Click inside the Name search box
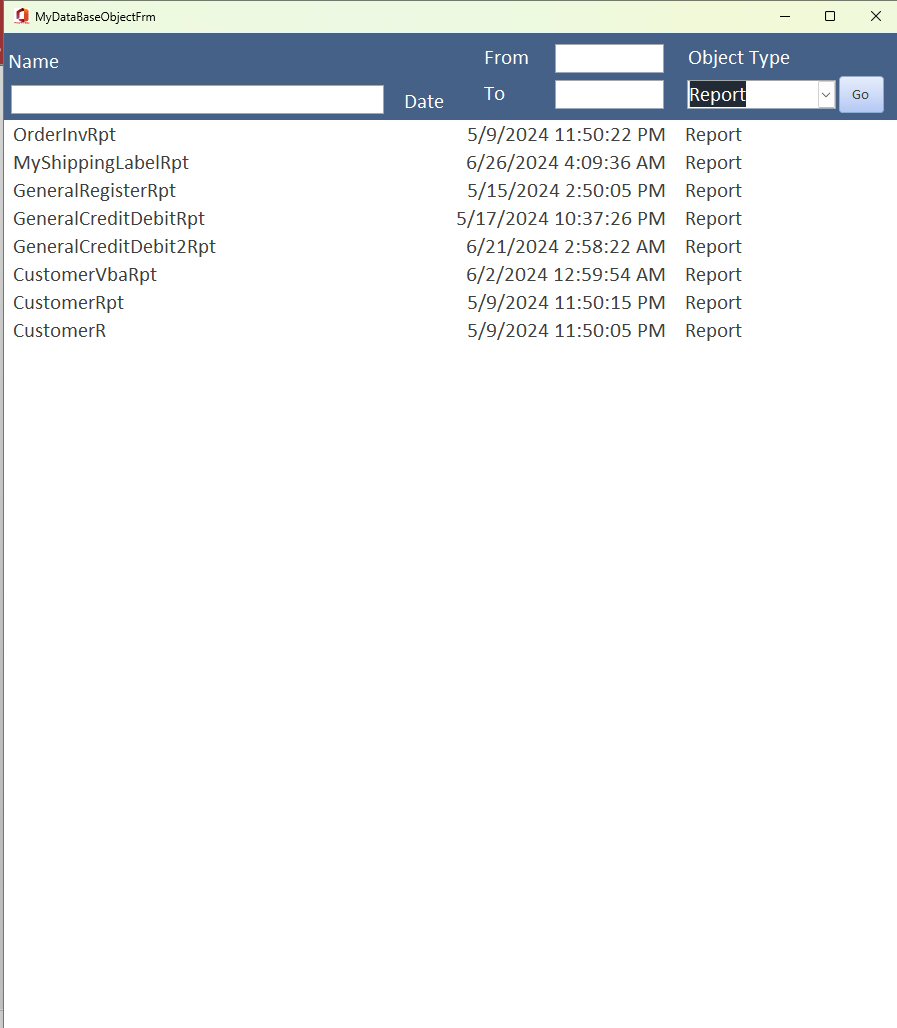 pyautogui.click(x=195, y=100)
